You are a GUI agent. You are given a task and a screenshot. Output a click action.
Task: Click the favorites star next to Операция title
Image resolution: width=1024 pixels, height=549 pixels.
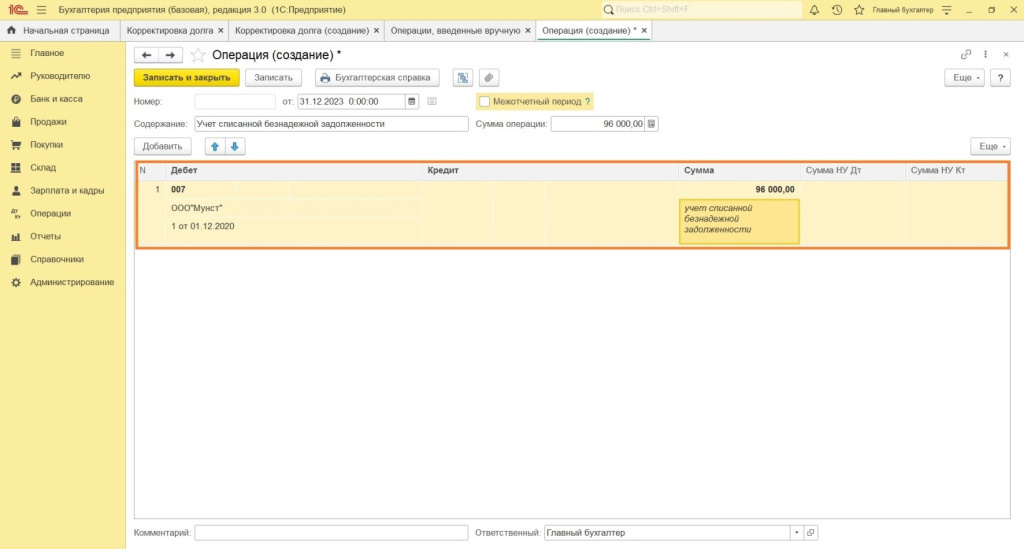coord(198,55)
